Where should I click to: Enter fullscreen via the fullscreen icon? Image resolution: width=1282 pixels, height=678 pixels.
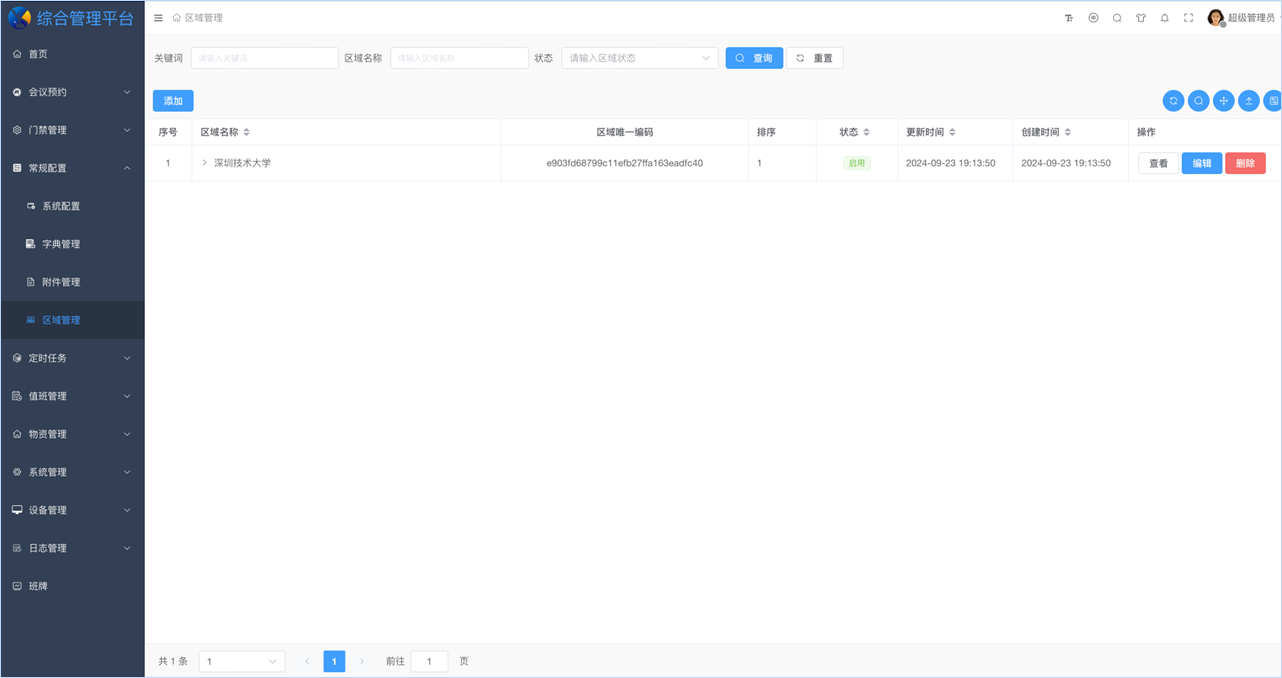(x=1188, y=17)
